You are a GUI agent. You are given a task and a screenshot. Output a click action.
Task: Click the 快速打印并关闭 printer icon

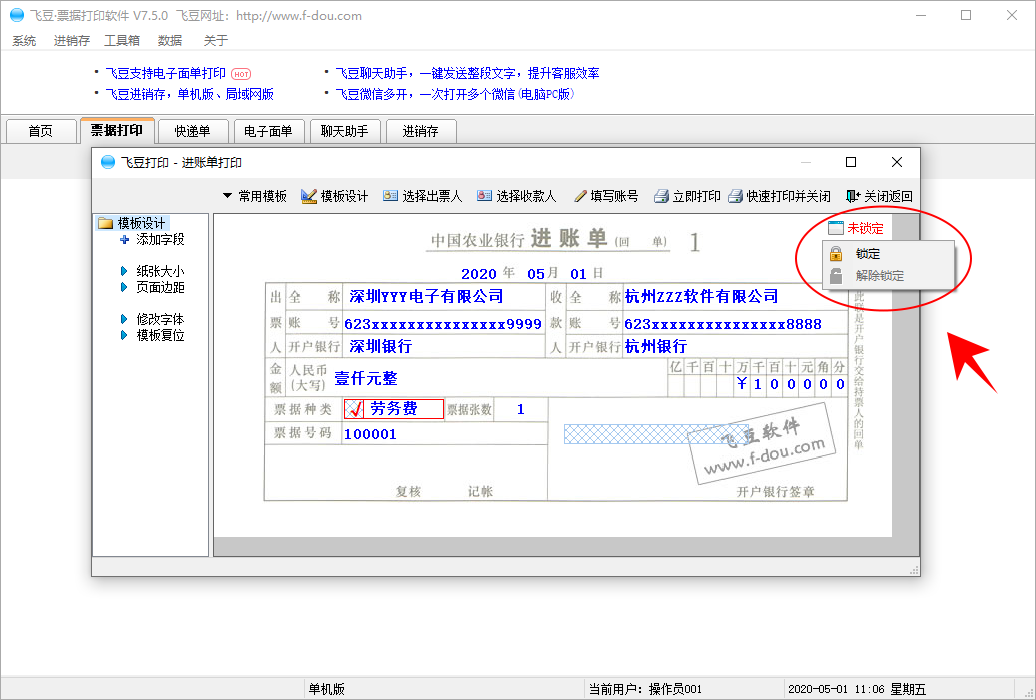(735, 196)
